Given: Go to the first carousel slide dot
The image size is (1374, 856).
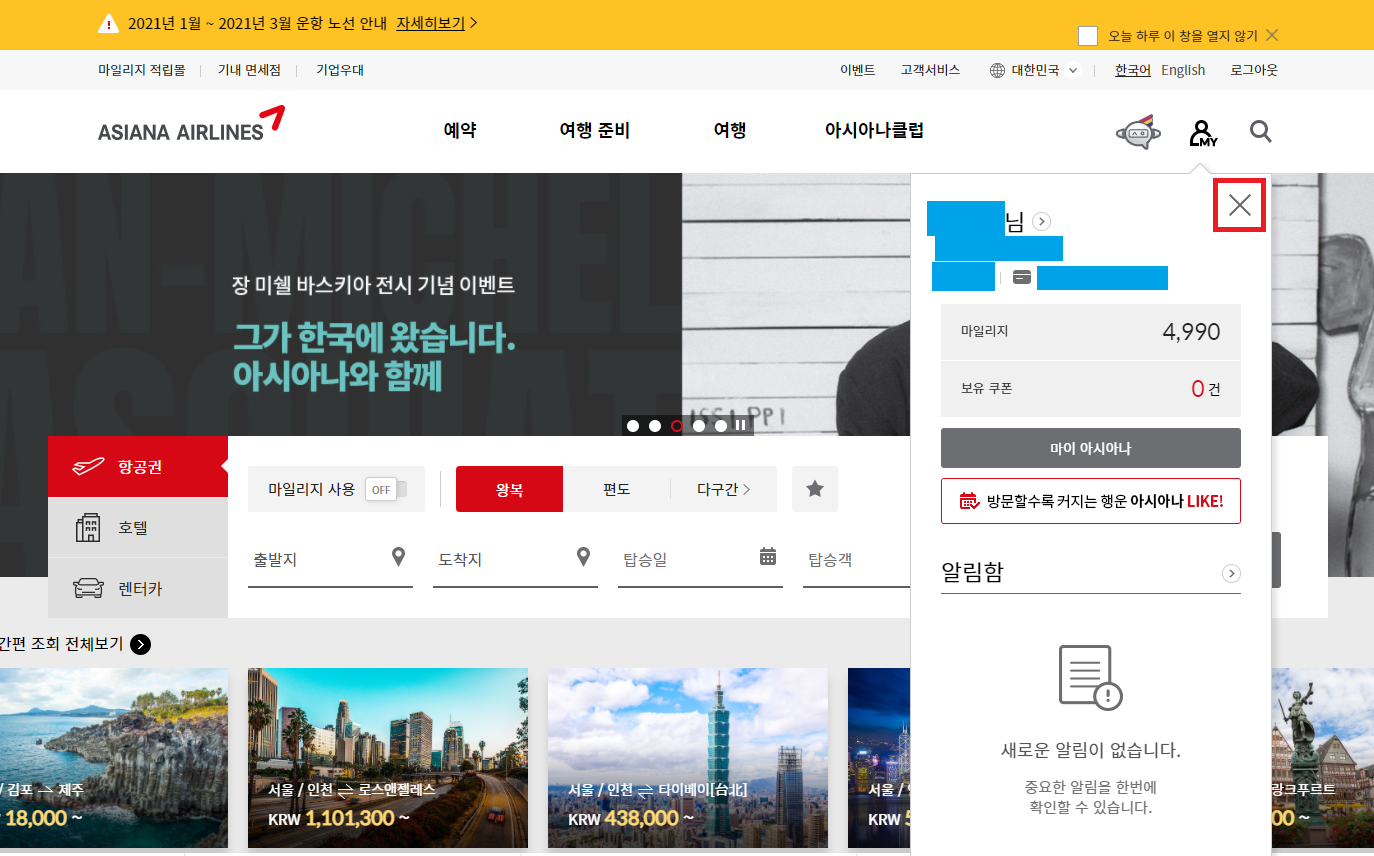Looking at the screenshot, I should coord(633,426).
